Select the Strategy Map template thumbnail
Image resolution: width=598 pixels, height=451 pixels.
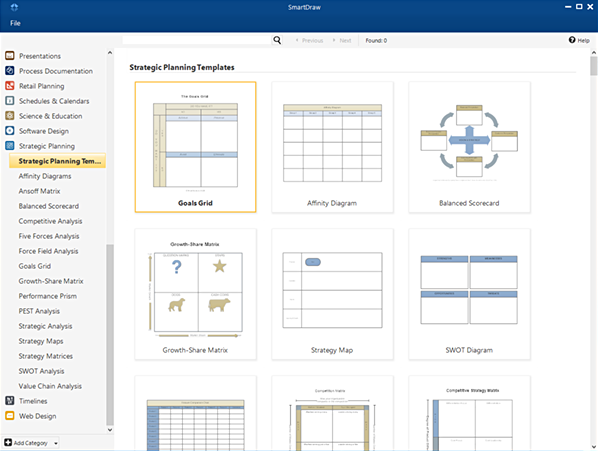[332, 294]
